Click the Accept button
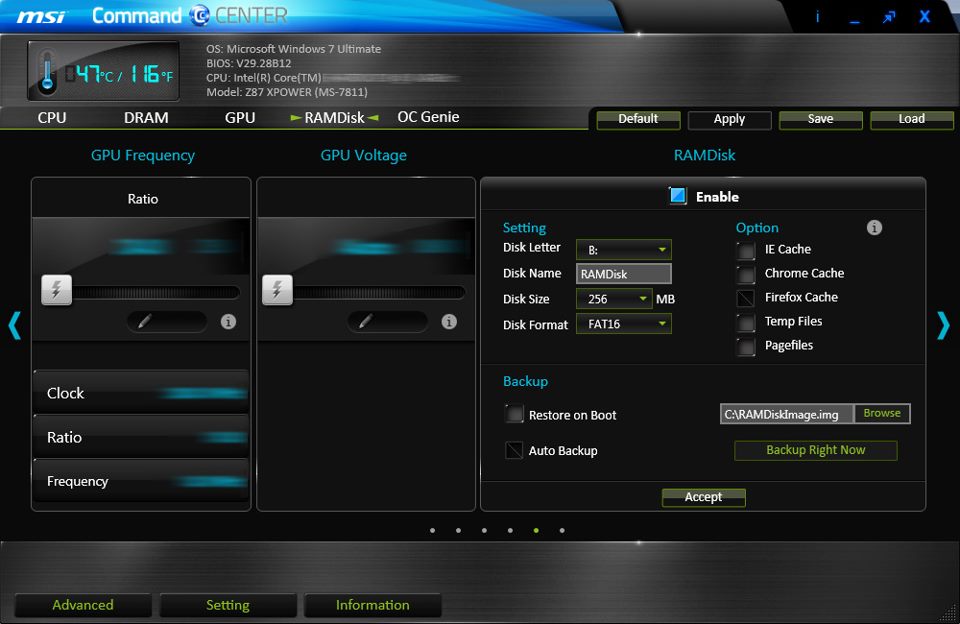The image size is (960, 624). [703, 497]
